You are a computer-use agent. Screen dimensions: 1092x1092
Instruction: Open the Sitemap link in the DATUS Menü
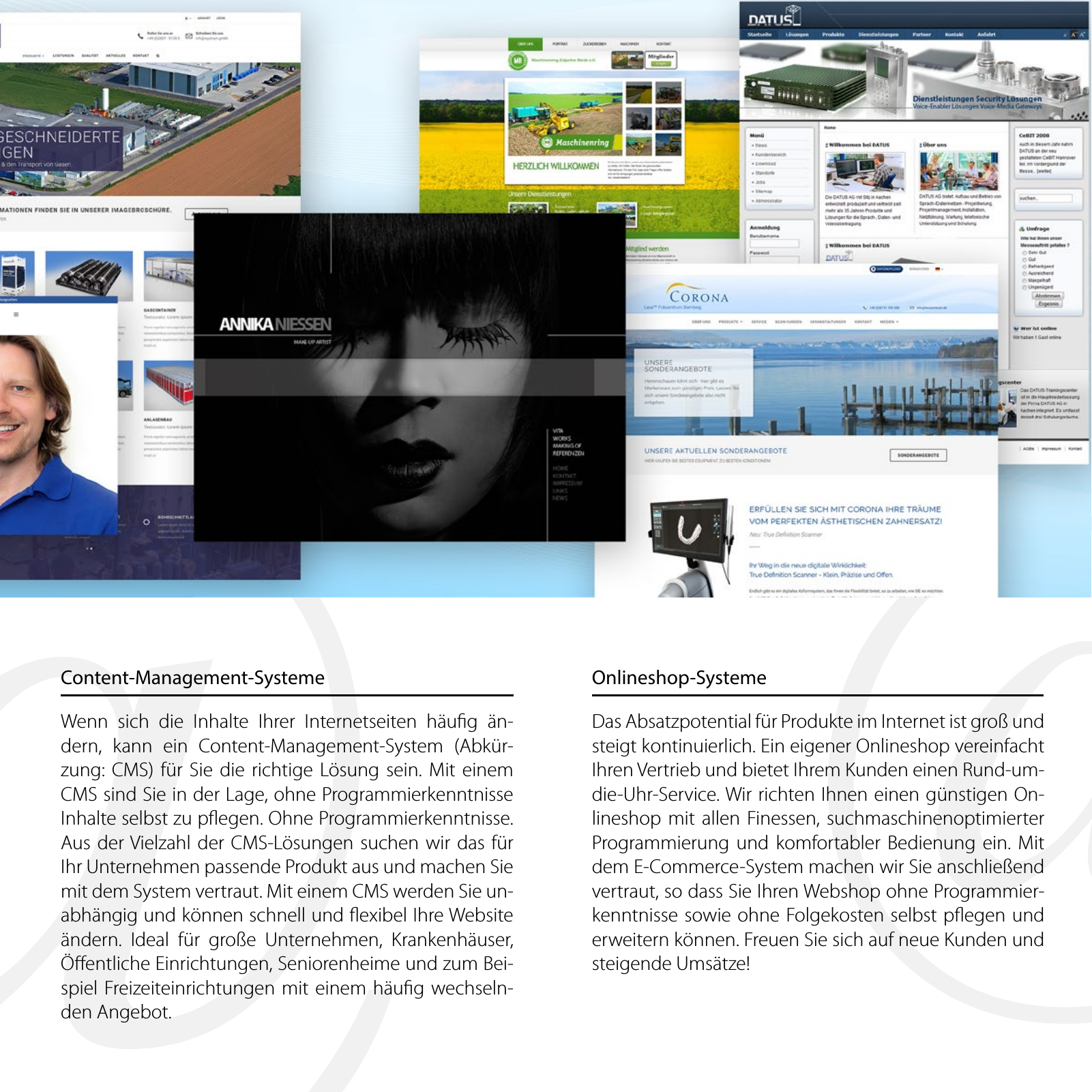764,192
